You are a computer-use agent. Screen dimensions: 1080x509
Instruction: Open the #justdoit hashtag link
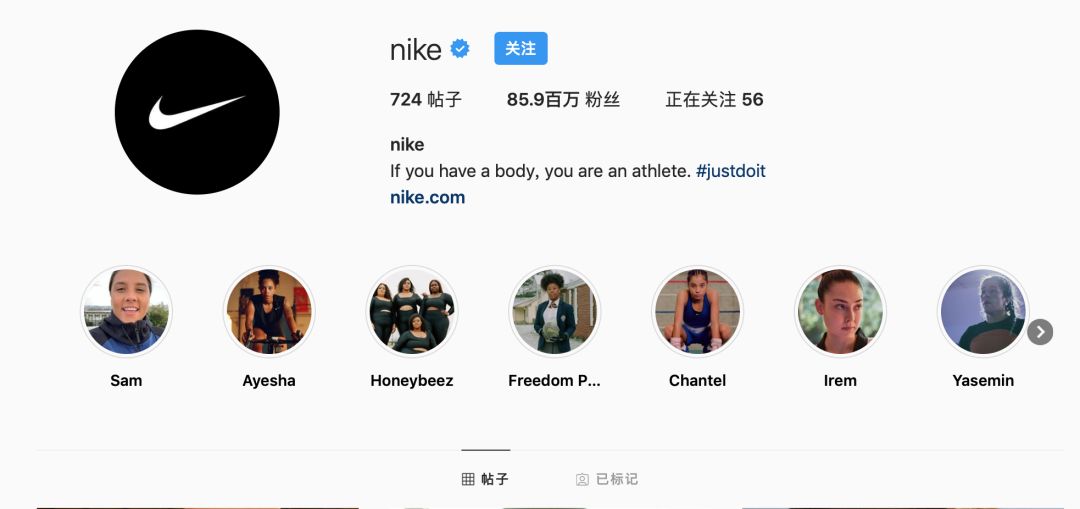click(x=730, y=171)
